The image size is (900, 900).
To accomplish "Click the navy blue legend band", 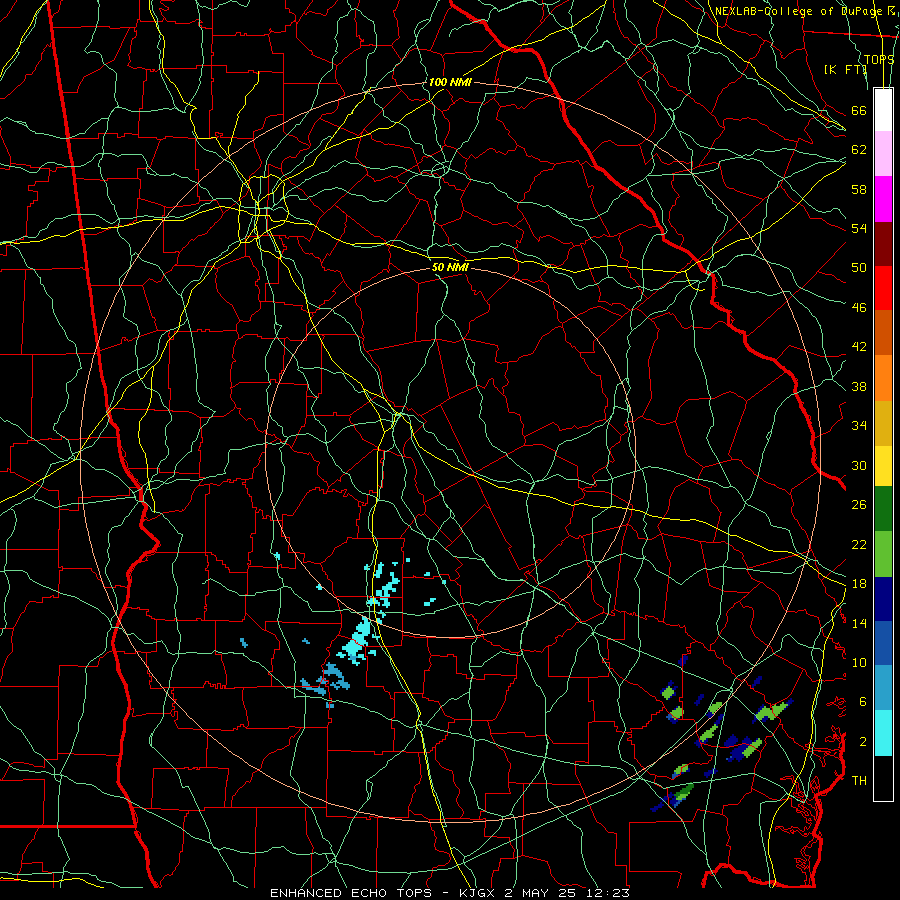I will pos(883,599).
